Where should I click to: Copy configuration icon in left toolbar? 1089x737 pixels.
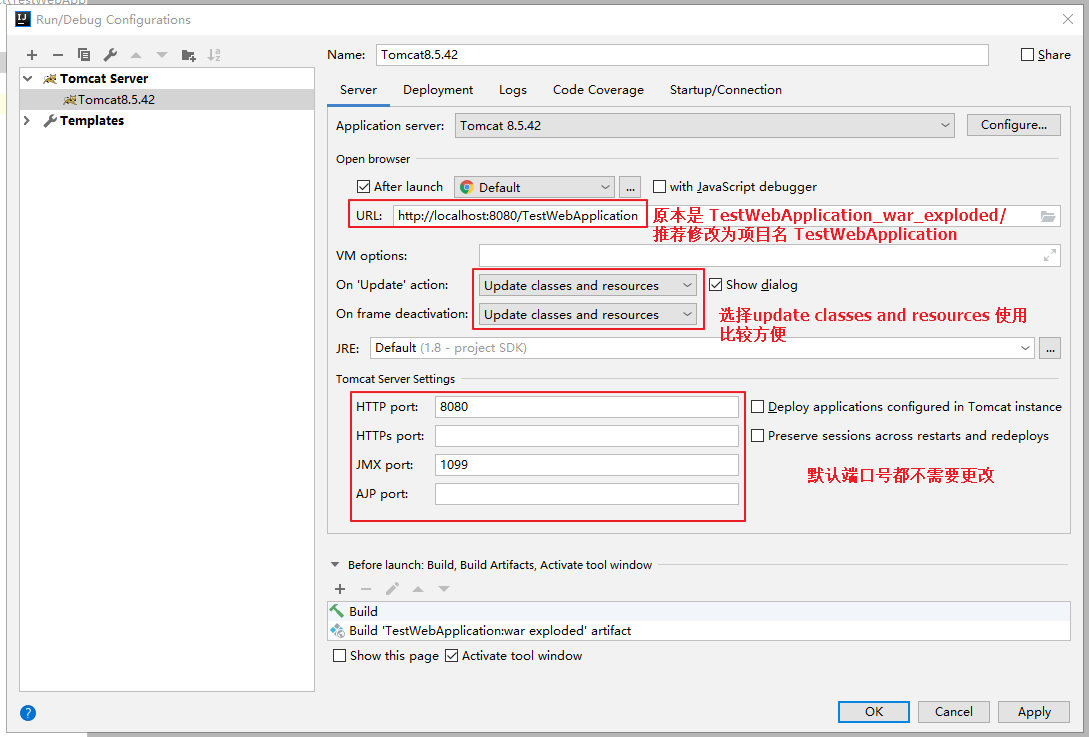(x=84, y=55)
